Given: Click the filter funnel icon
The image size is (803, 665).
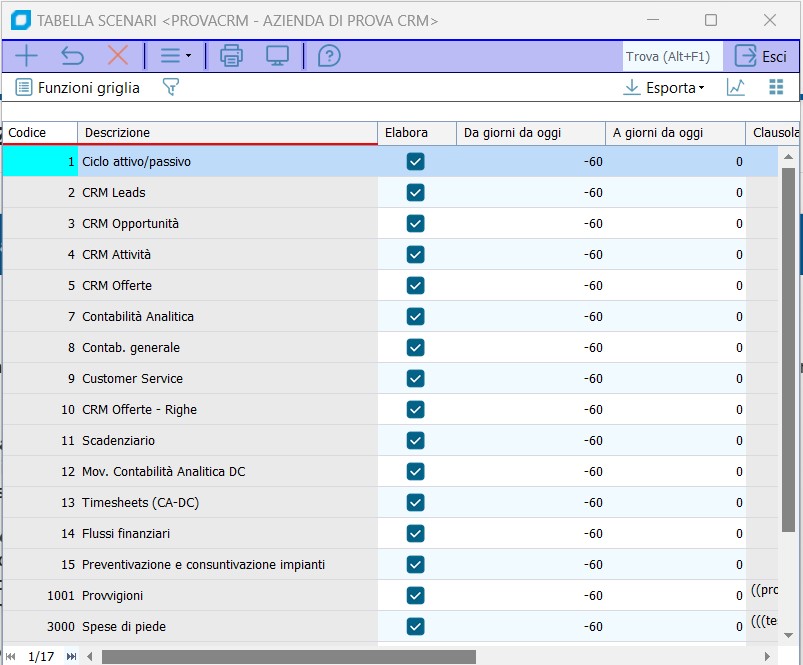Looking at the screenshot, I should [x=171, y=88].
